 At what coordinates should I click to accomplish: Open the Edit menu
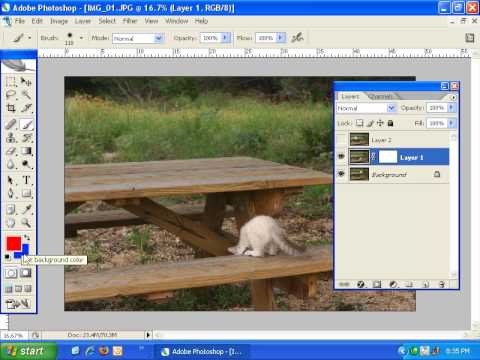37,21
